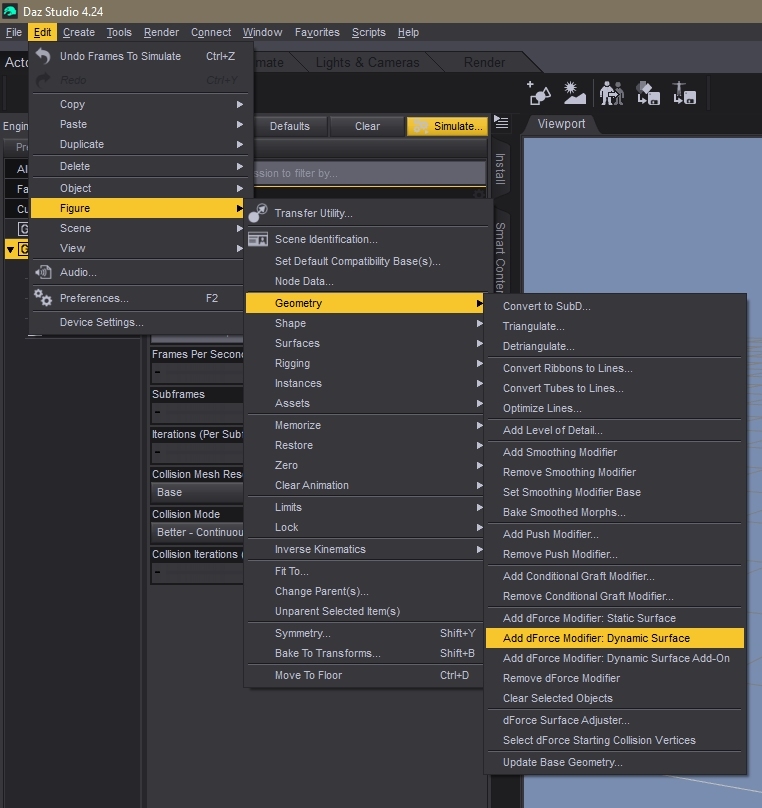Choose Convert to SubD...
This screenshot has width=762, height=808.
click(x=615, y=306)
